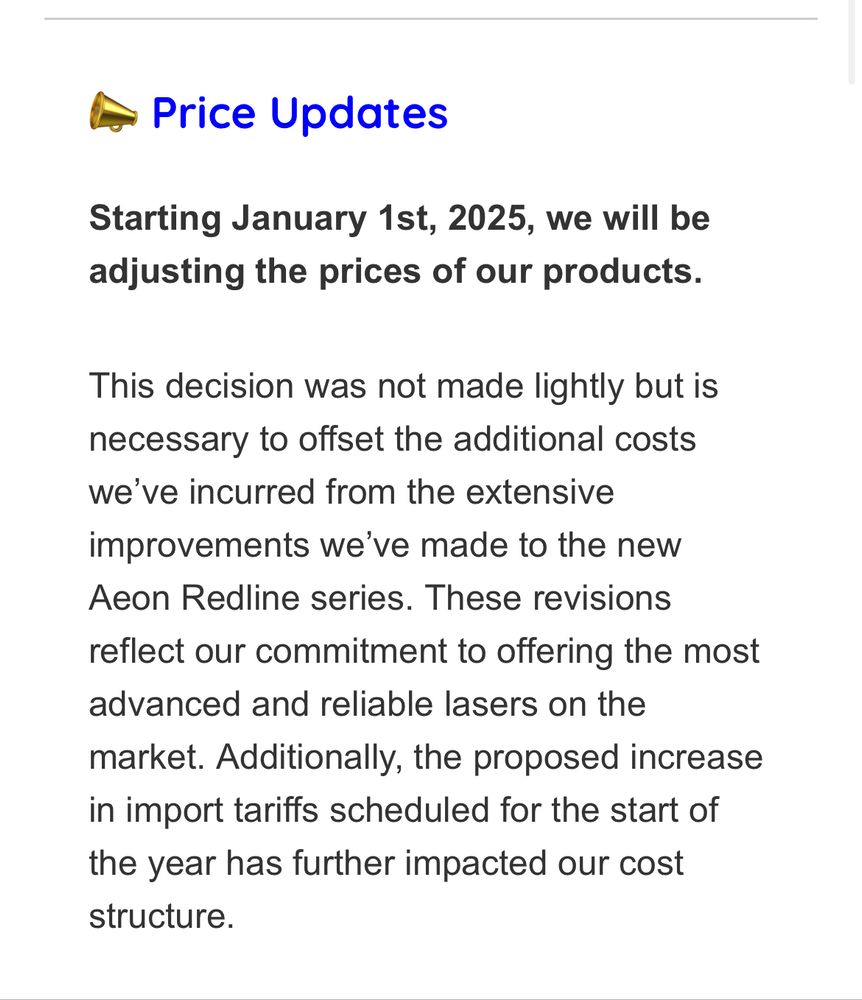Select the word 'necessary' in the paragraph
Viewport: 862px width, 1000px height.
168,441
